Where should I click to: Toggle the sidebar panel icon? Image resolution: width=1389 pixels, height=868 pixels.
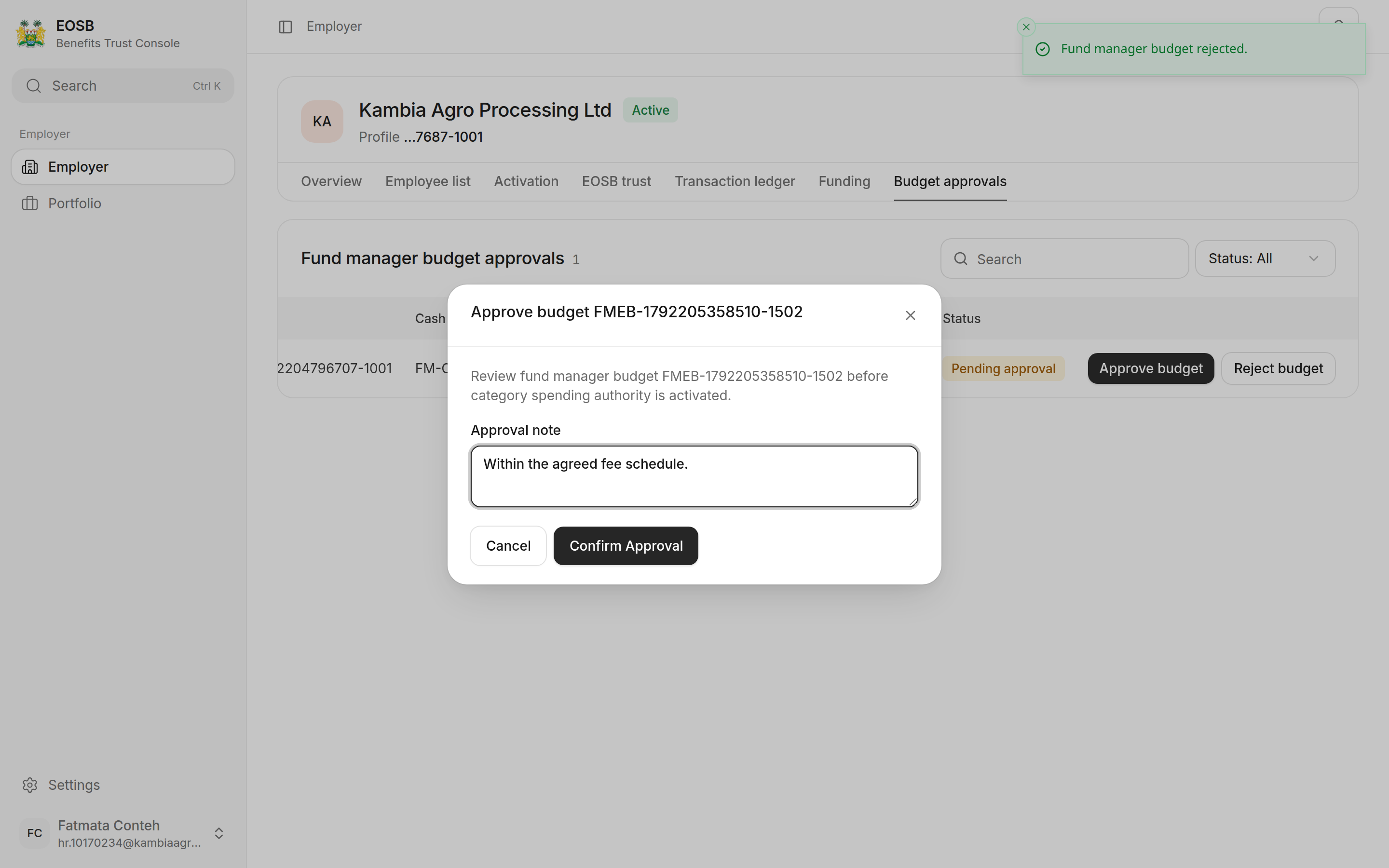tap(285, 27)
